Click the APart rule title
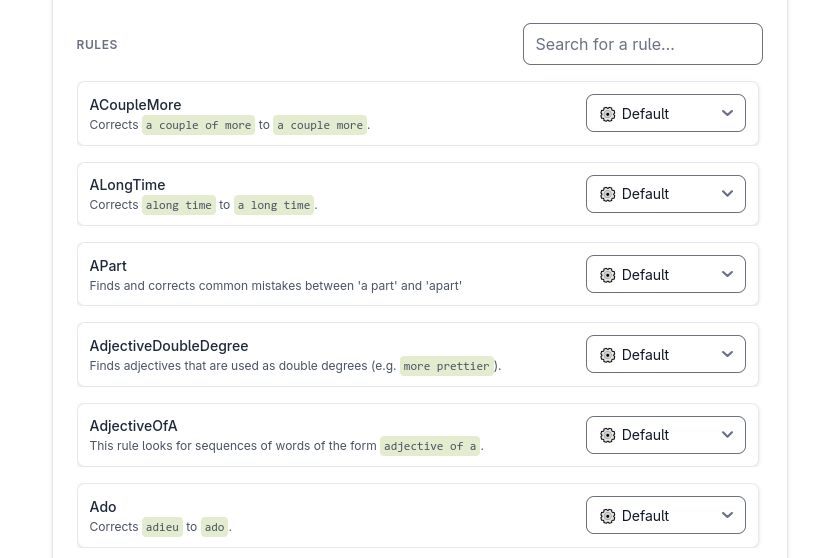The height and width of the screenshot is (558, 835). click(108, 266)
